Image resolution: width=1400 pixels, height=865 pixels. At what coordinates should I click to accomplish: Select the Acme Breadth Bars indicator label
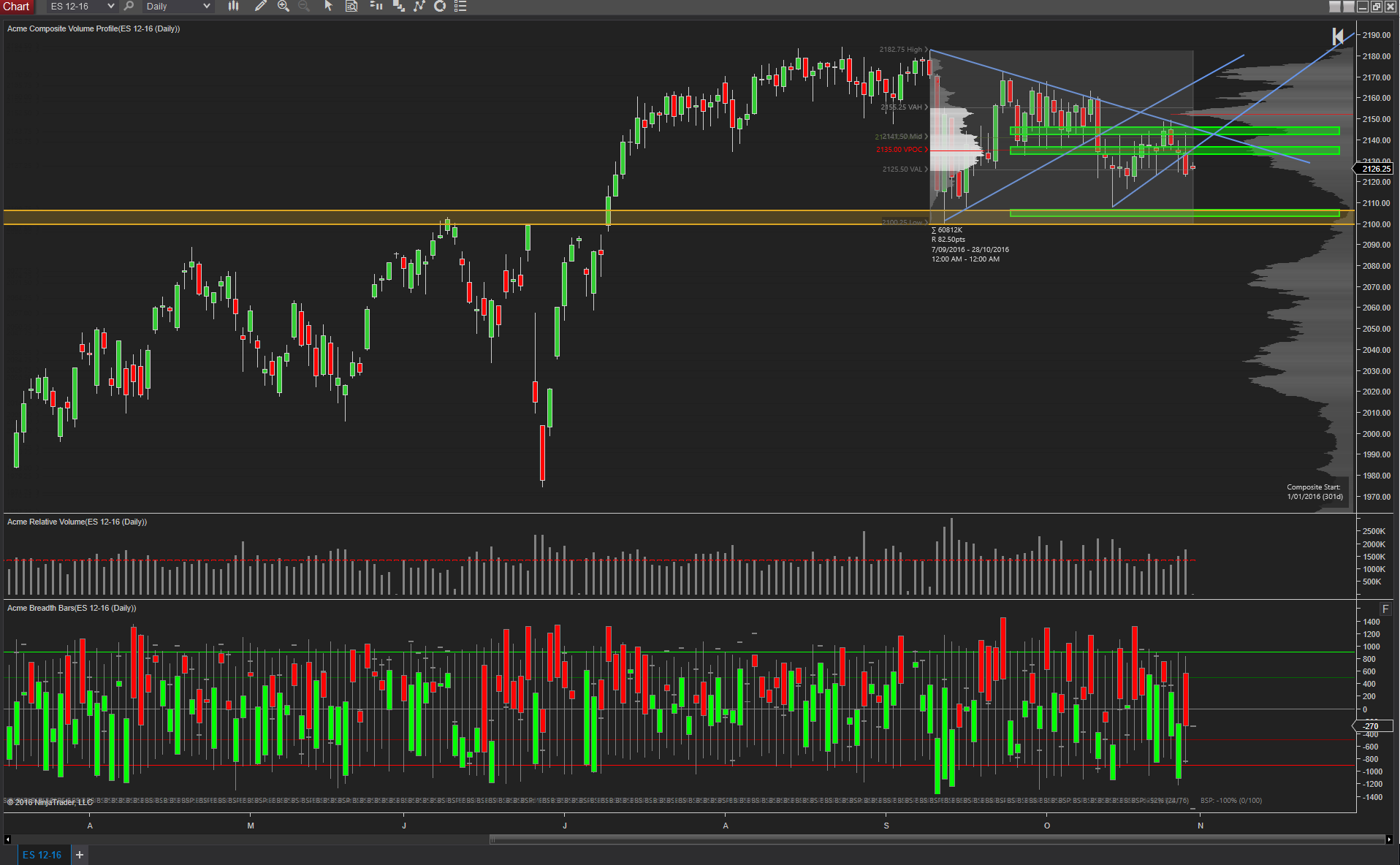coord(72,608)
